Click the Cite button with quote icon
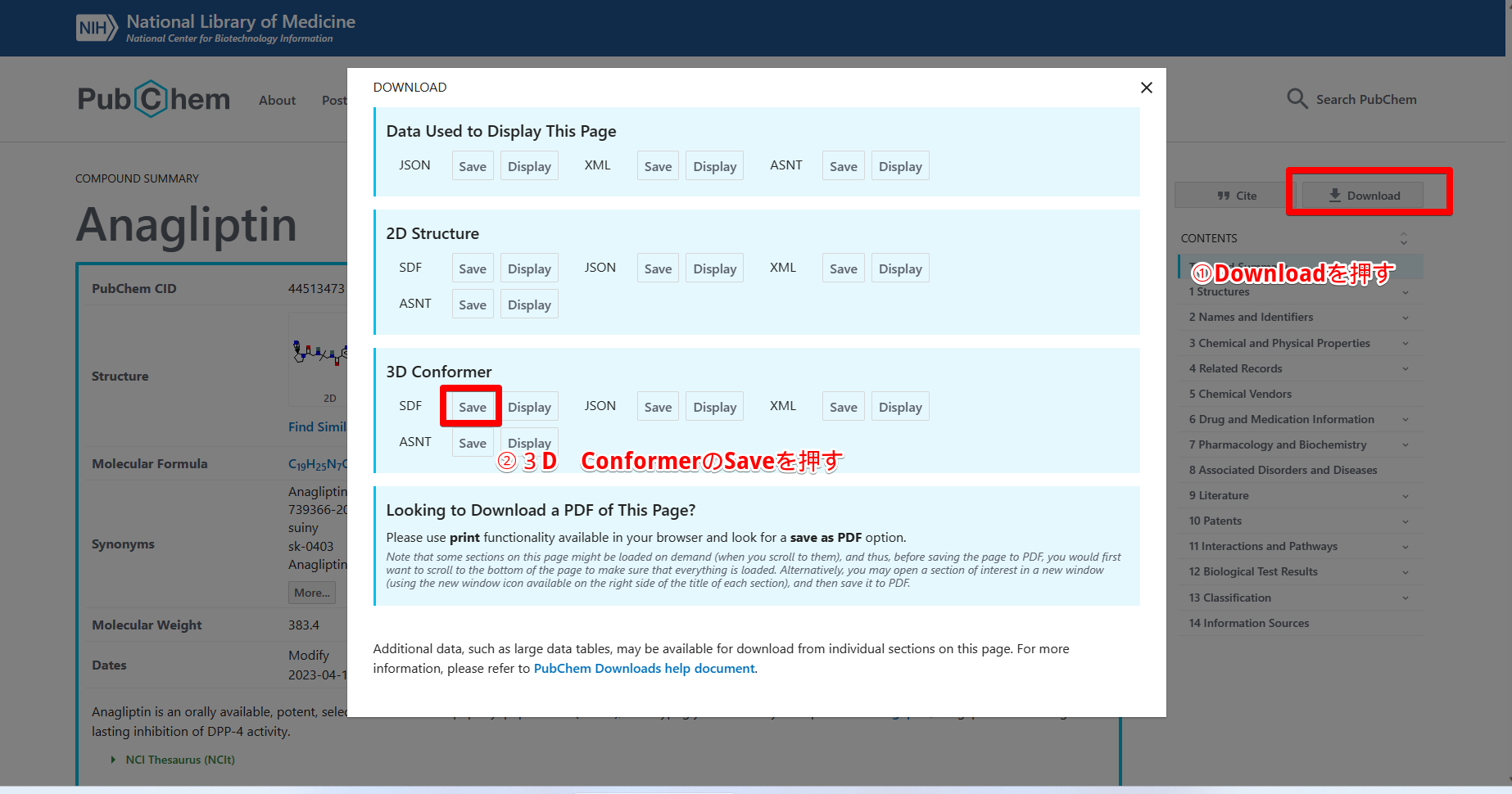The width and height of the screenshot is (1512, 794). tap(1236, 196)
